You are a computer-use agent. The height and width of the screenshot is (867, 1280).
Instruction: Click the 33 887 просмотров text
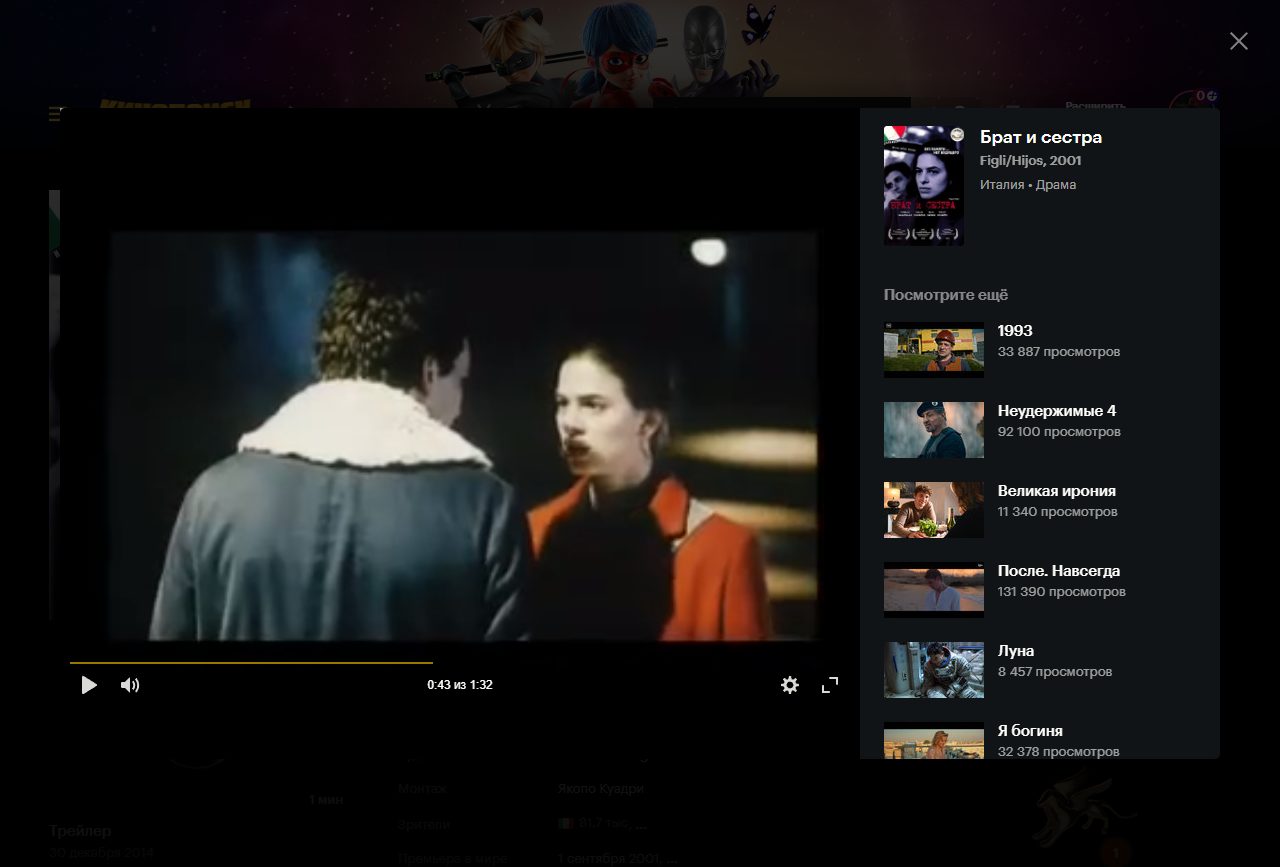1059,352
